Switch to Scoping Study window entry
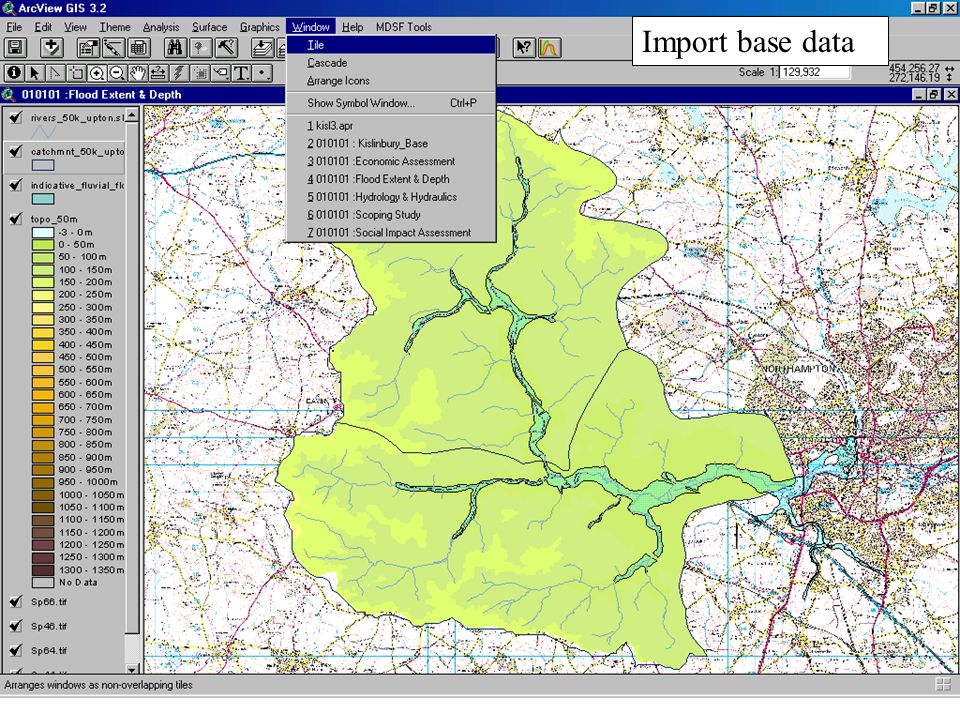 [x=391, y=214]
